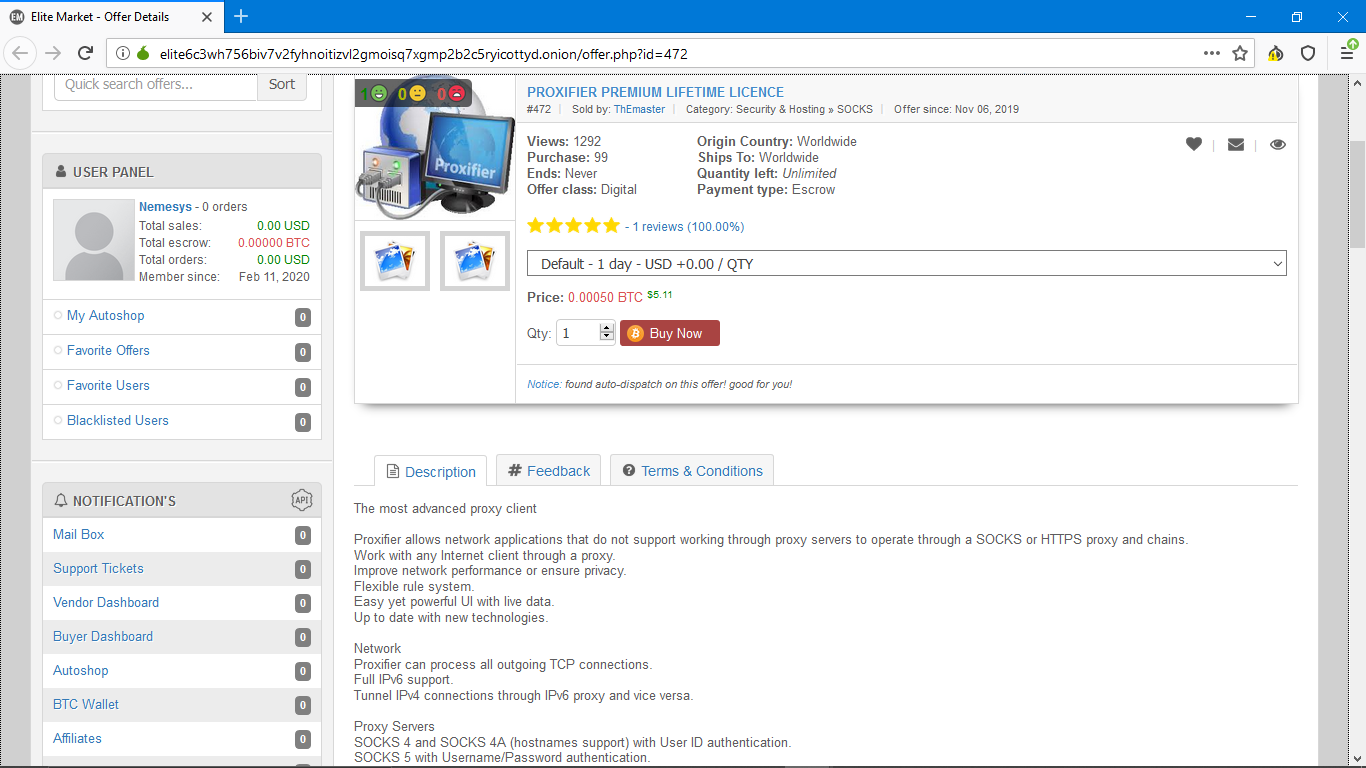
Task: Open the Terms & Conditions tab
Action: point(692,470)
